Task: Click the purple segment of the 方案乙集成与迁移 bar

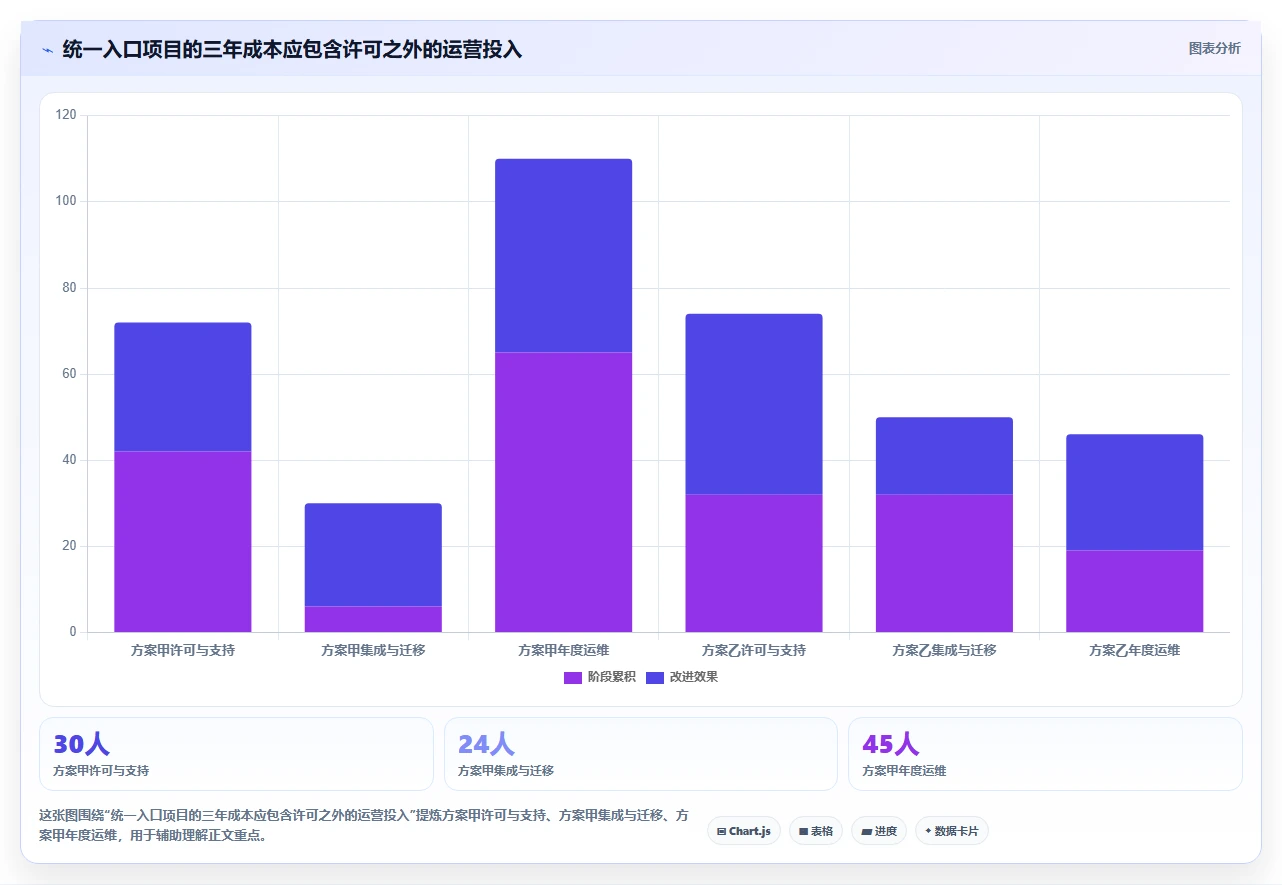Action: tap(944, 563)
